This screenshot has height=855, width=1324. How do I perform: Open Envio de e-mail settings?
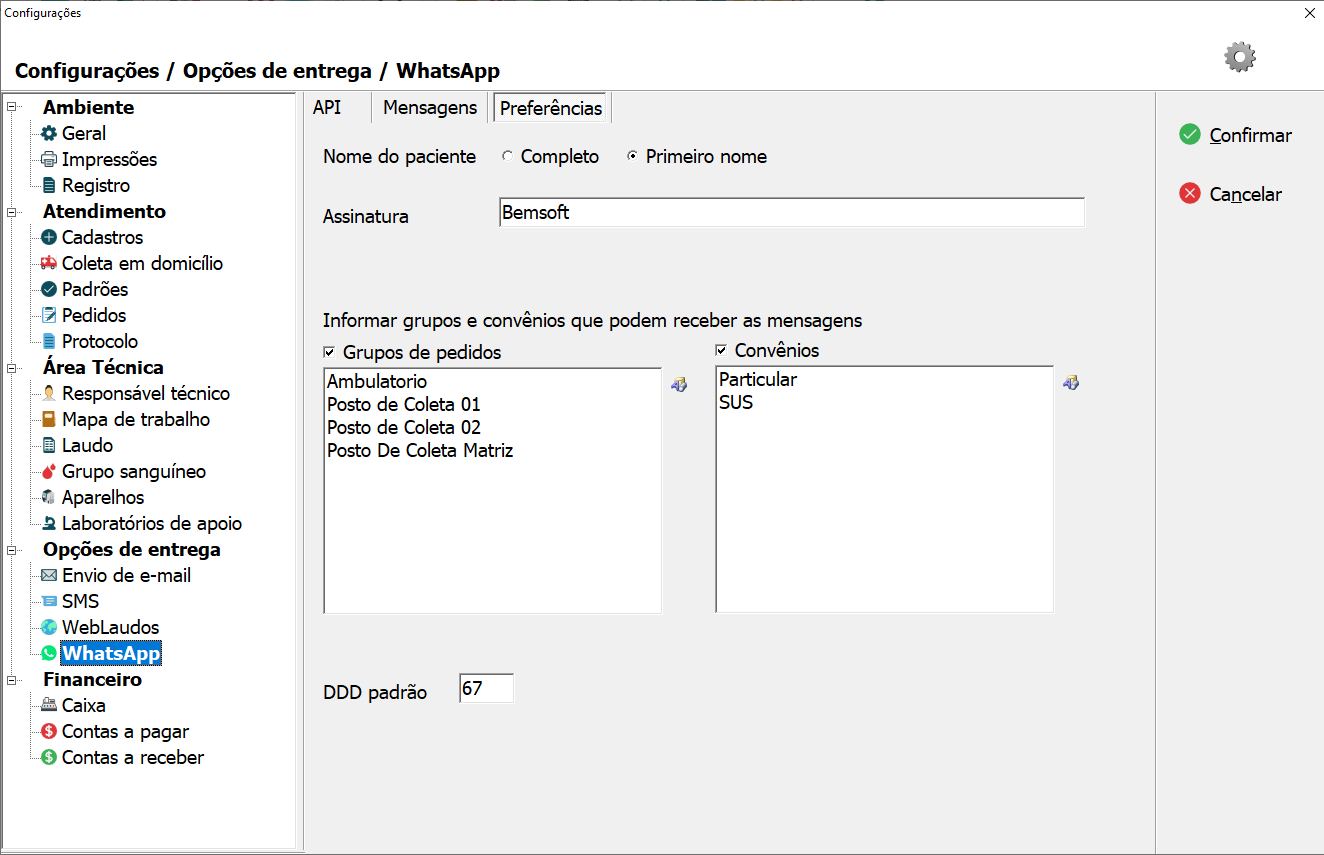tap(126, 575)
